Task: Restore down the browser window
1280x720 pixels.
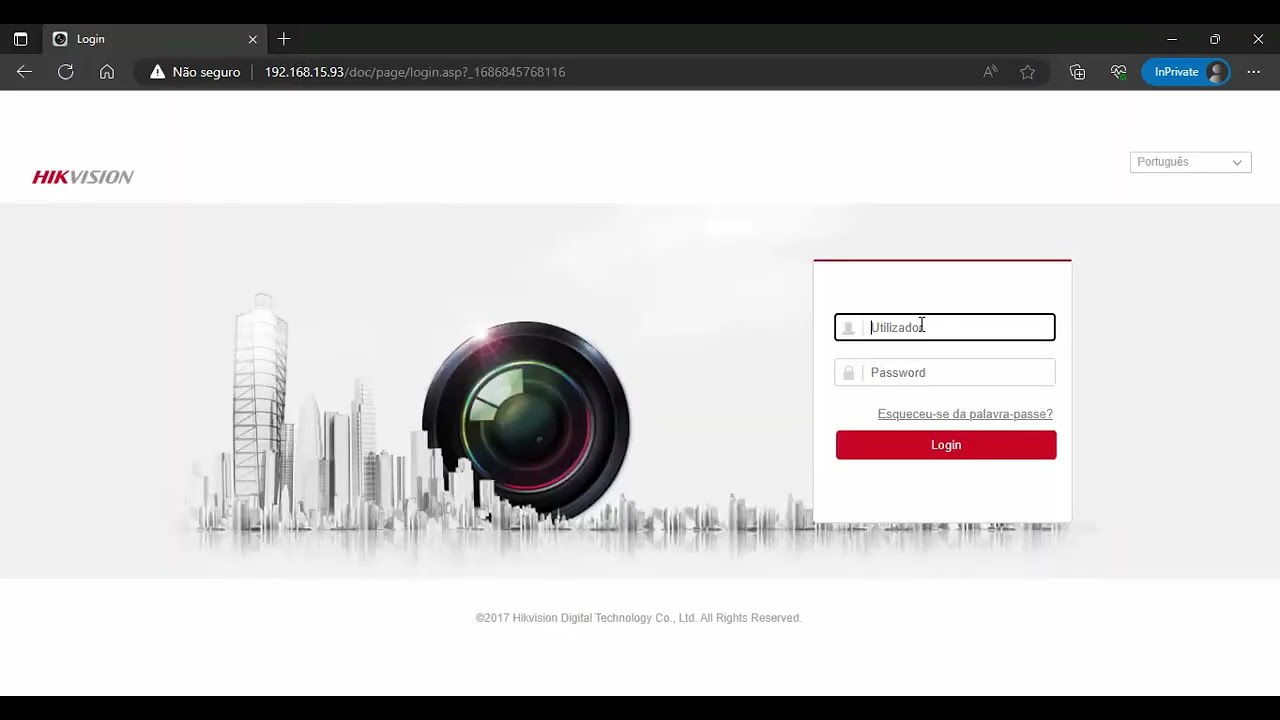Action: tap(1215, 39)
